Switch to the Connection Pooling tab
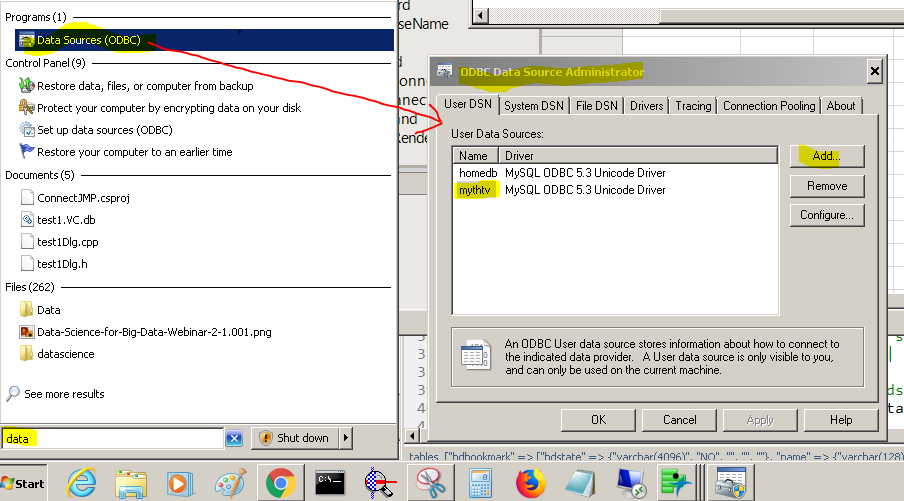Image resolution: width=904 pixels, height=501 pixels. [769, 106]
